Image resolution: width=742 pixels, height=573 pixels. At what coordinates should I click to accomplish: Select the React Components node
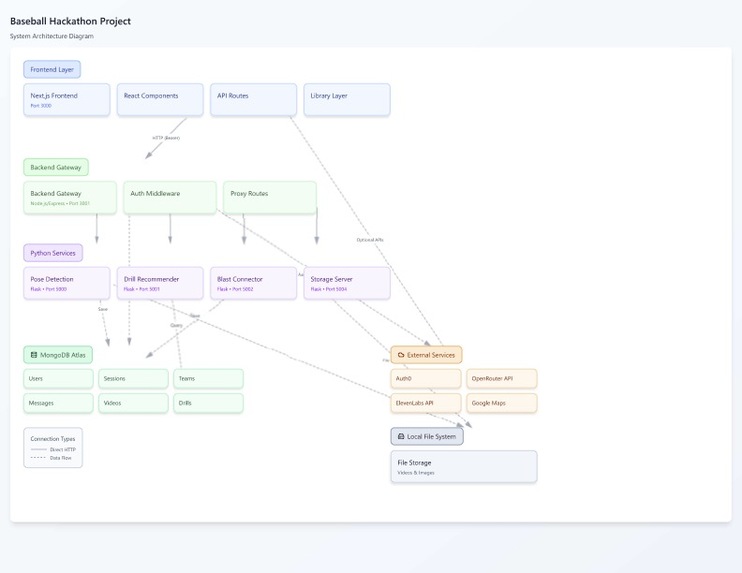point(160,100)
